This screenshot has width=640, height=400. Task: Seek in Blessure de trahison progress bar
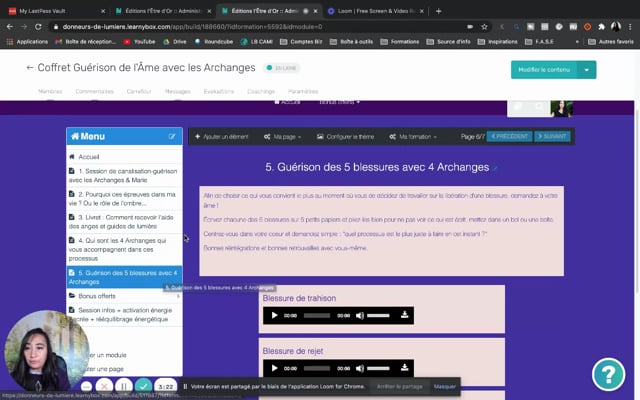317,316
